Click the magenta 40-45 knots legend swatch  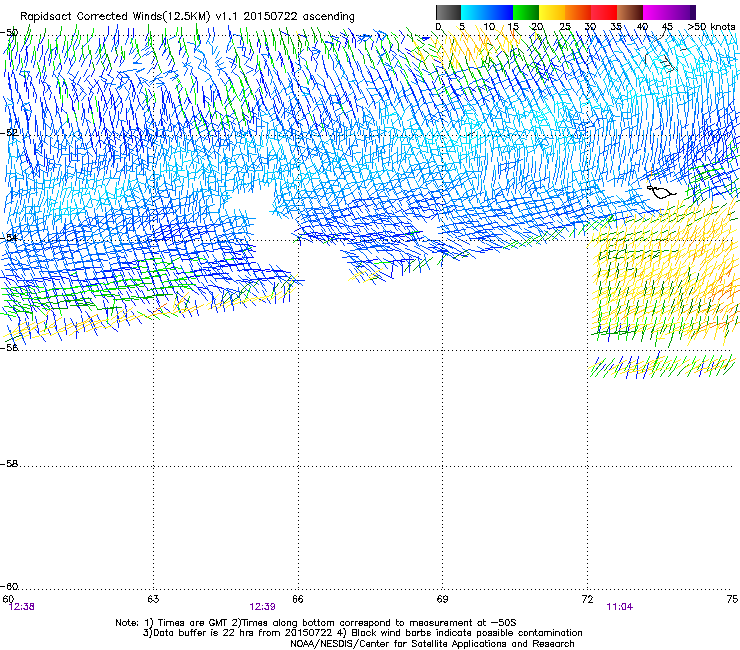656,12
